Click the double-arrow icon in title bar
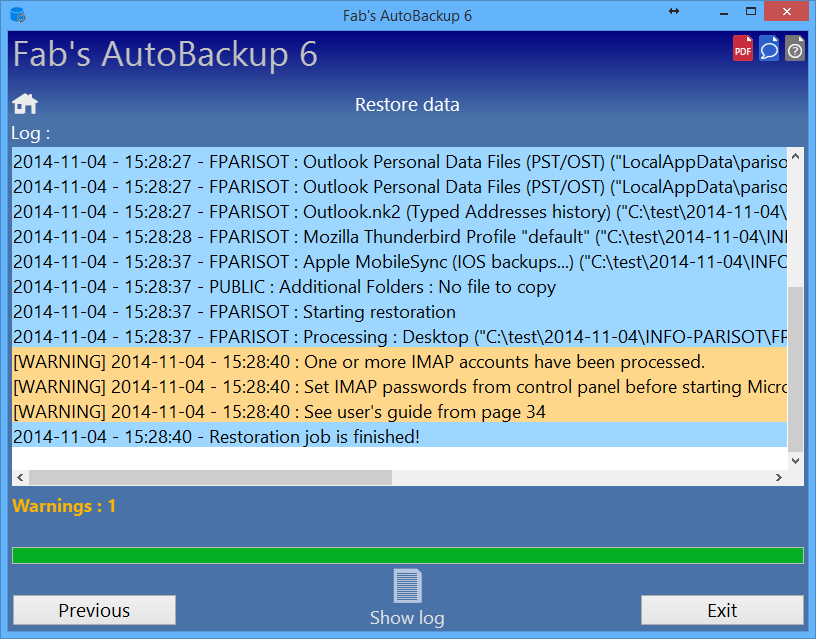This screenshot has height=639, width=816. tap(674, 11)
